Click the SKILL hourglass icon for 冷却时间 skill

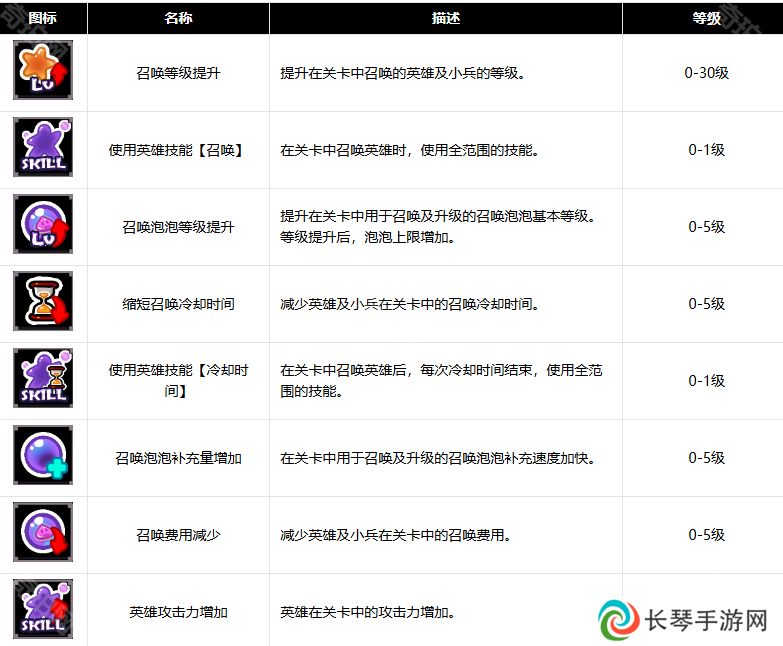pyautogui.click(x=43, y=378)
